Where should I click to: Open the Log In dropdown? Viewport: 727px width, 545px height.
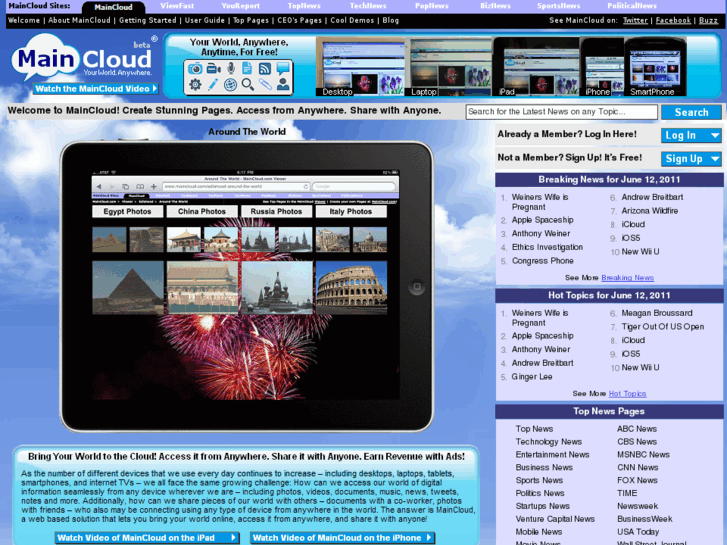click(691, 135)
